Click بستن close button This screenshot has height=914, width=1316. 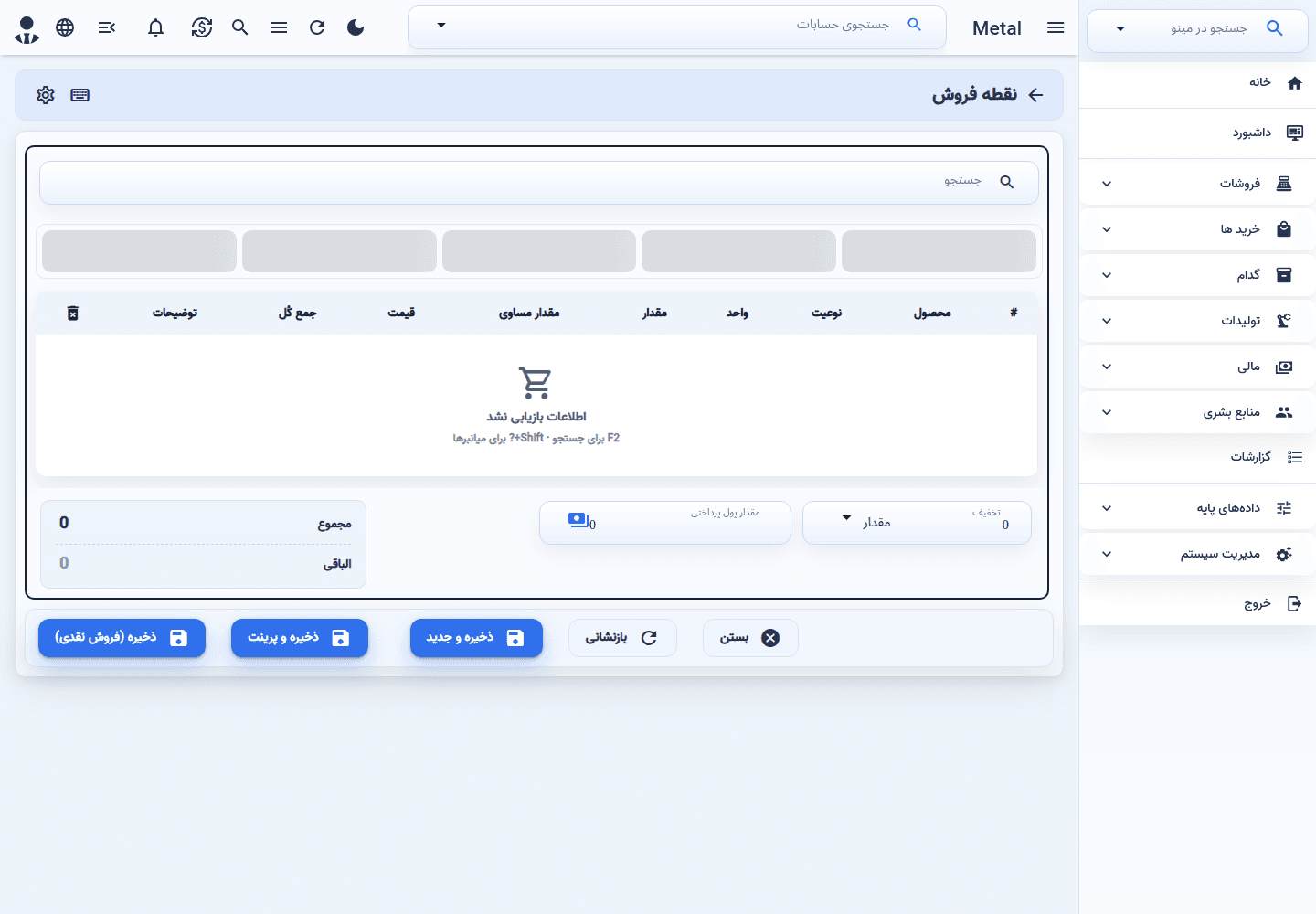[750, 638]
